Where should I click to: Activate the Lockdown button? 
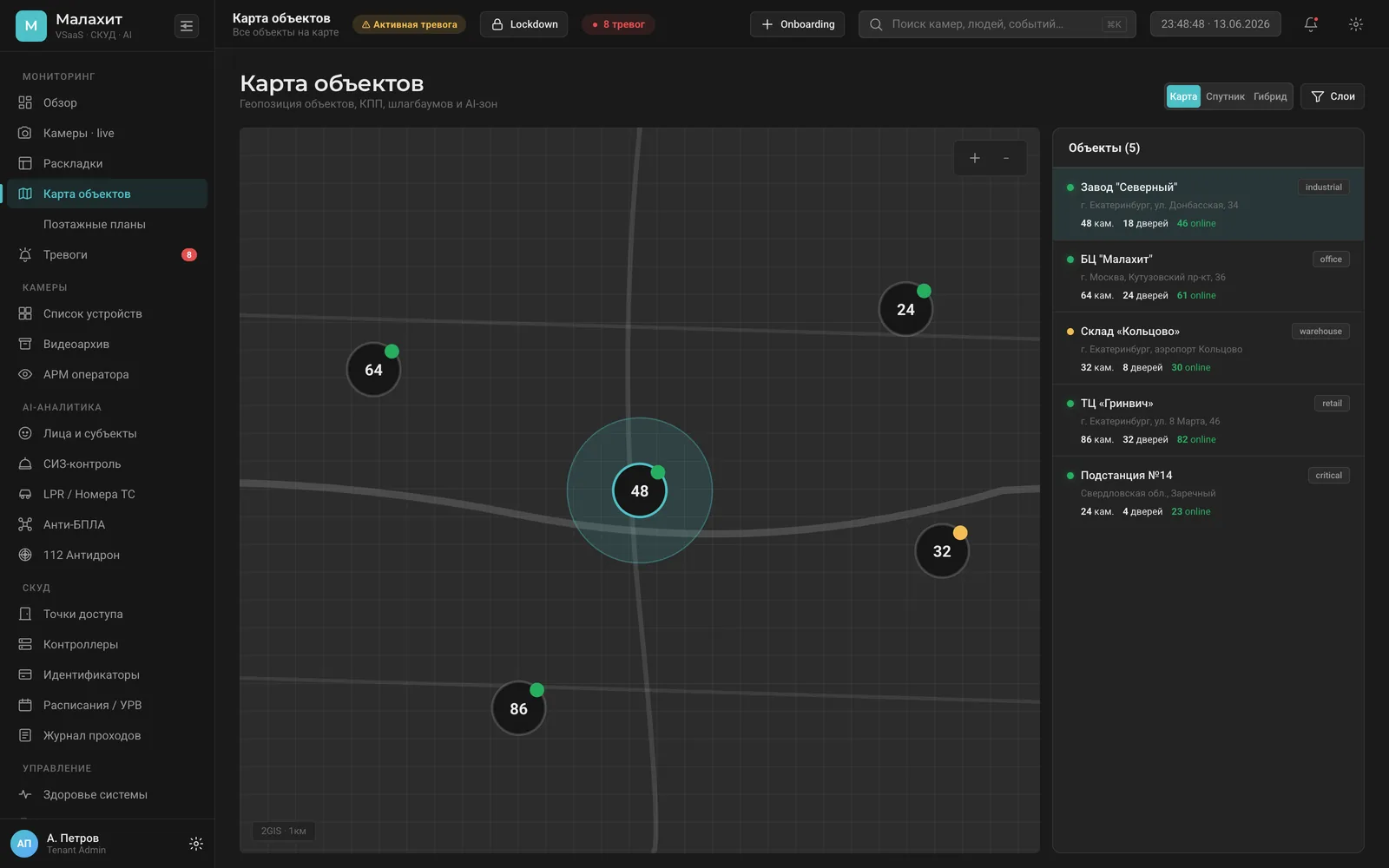click(523, 24)
